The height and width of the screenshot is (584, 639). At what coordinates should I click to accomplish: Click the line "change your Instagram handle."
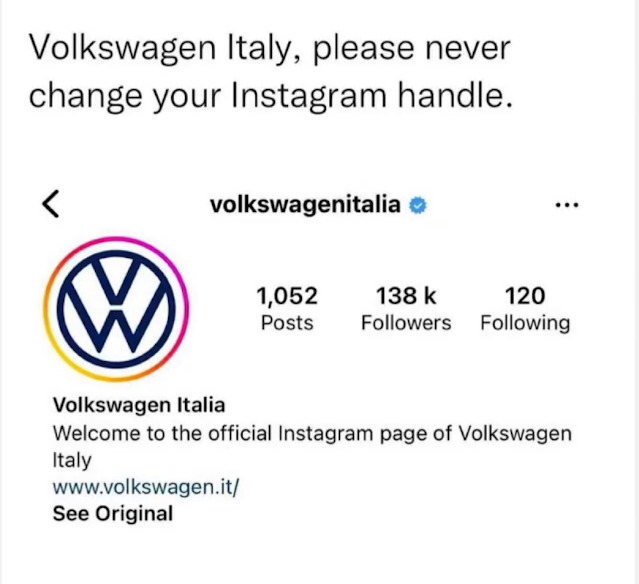click(x=271, y=96)
